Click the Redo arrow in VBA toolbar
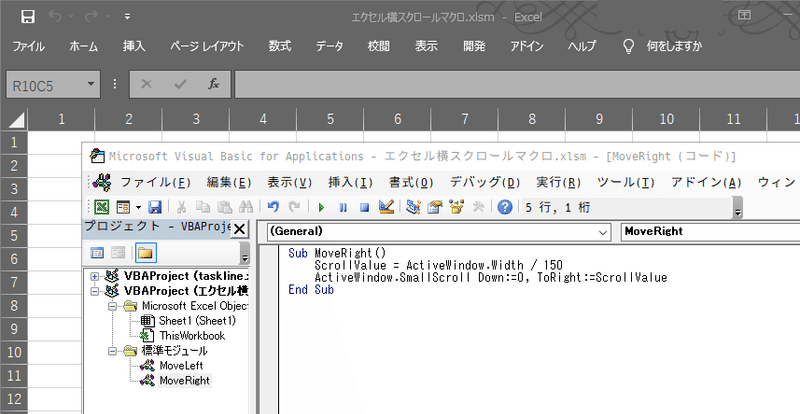This screenshot has height=414, width=800. pyautogui.click(x=294, y=207)
